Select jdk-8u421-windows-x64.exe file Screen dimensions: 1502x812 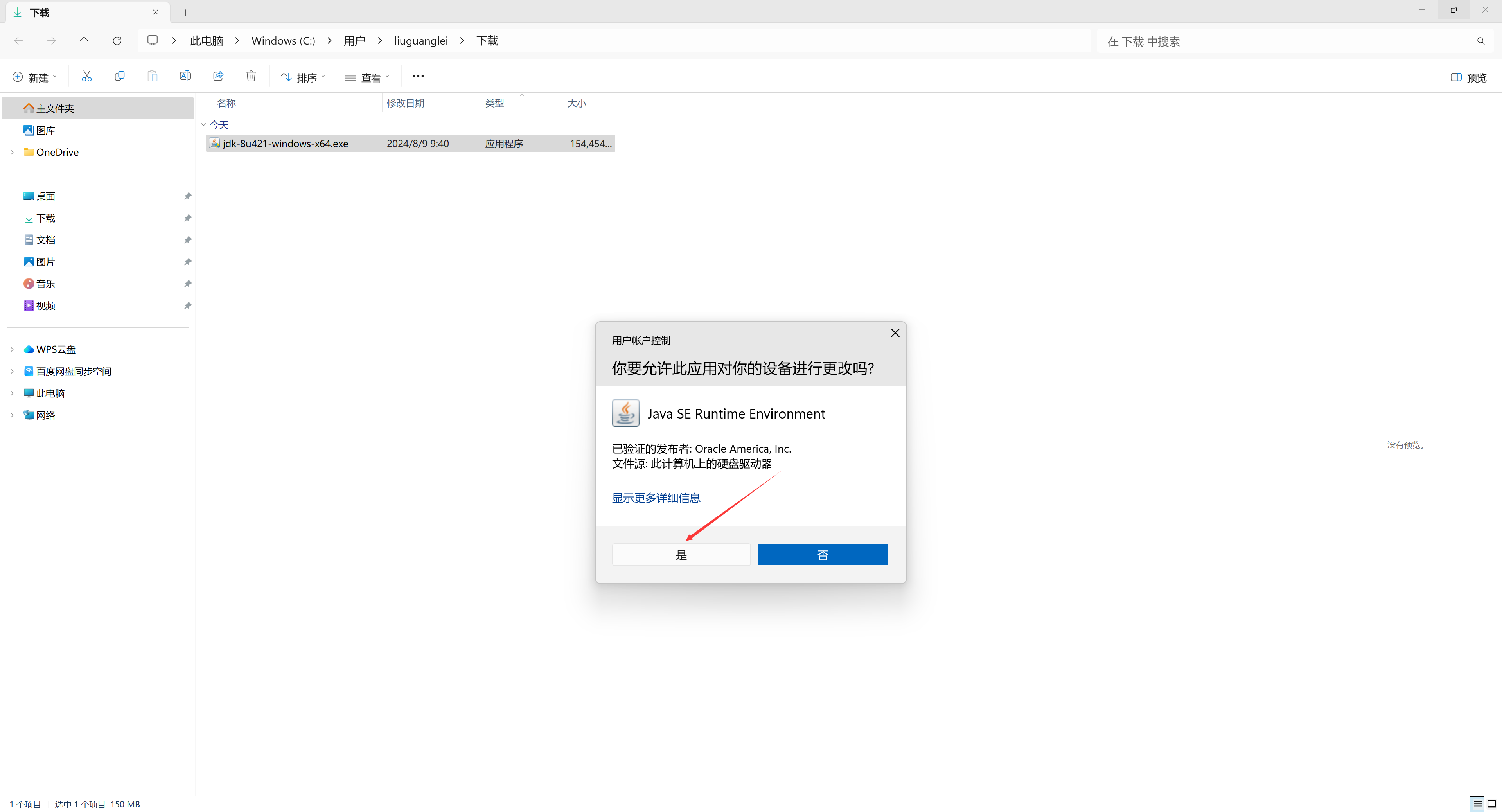[x=285, y=144]
